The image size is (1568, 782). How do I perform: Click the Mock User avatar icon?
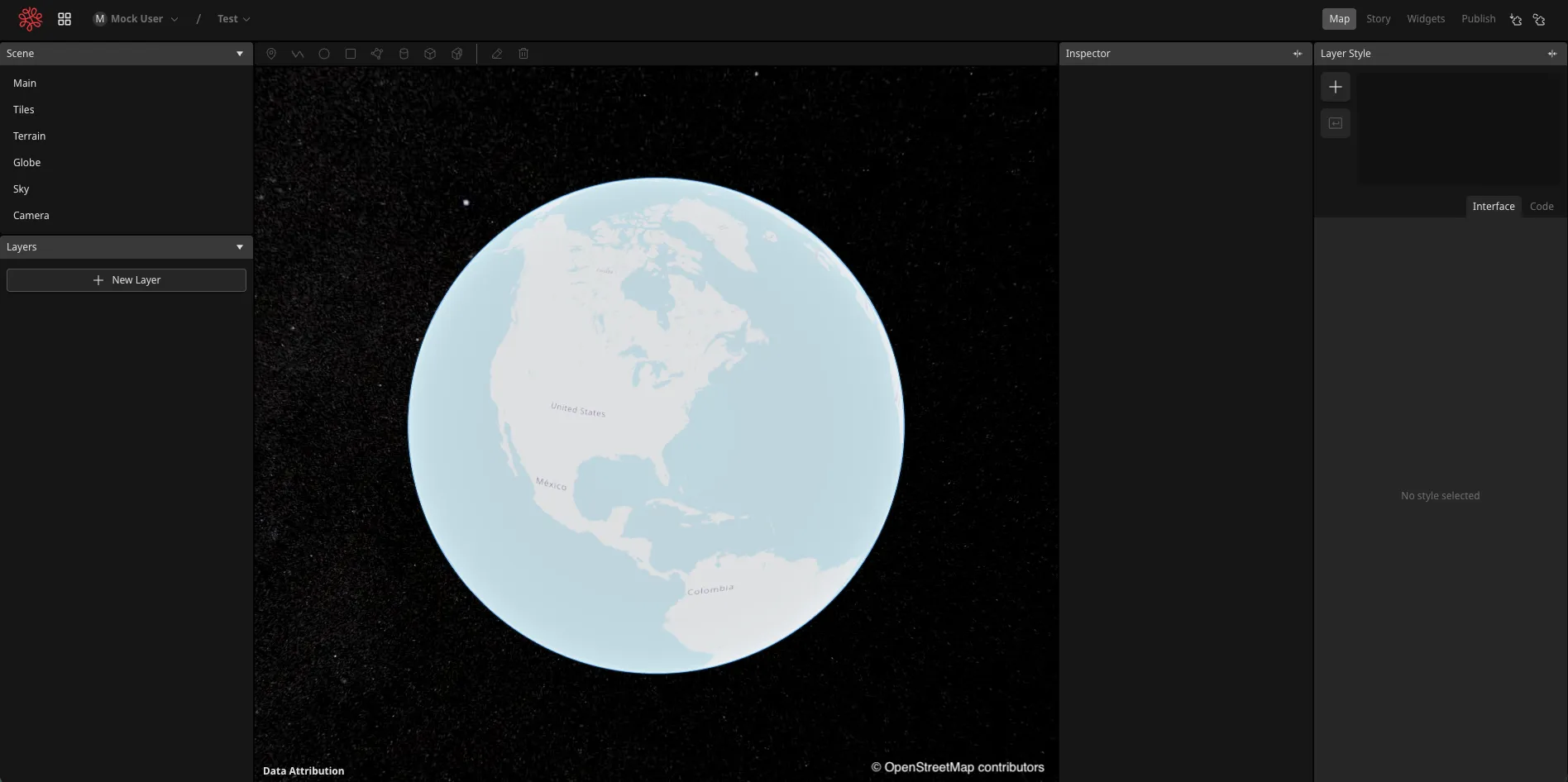[100, 19]
